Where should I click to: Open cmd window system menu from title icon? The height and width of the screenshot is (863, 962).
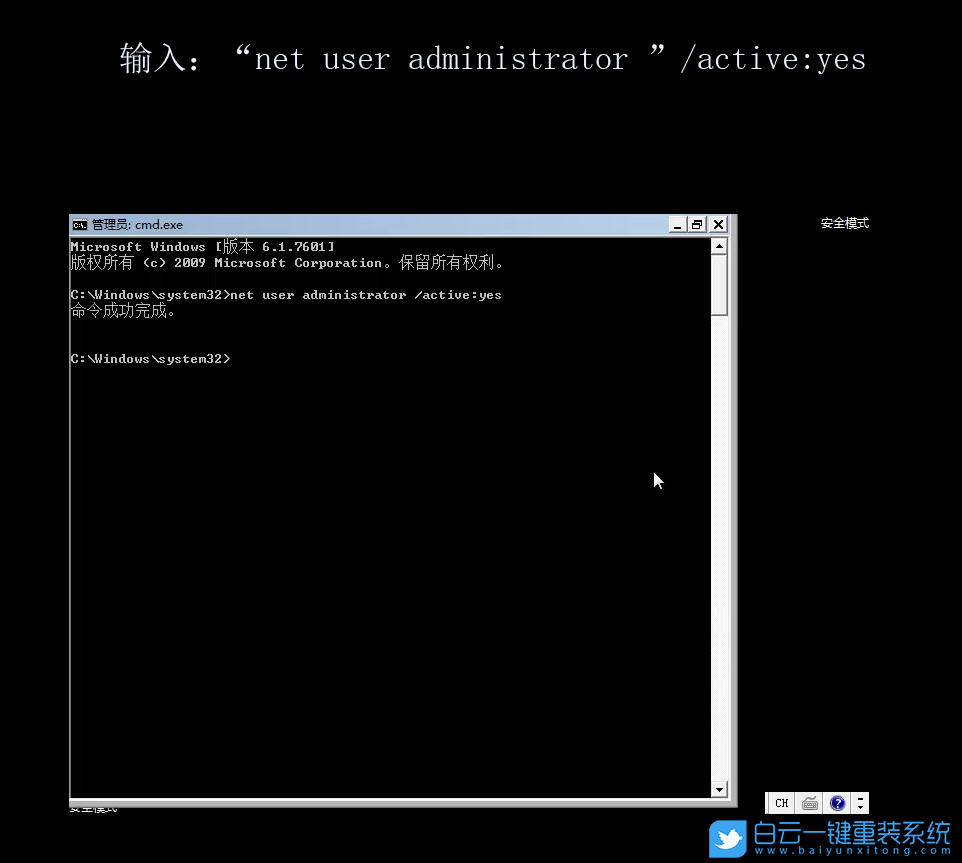(x=80, y=224)
